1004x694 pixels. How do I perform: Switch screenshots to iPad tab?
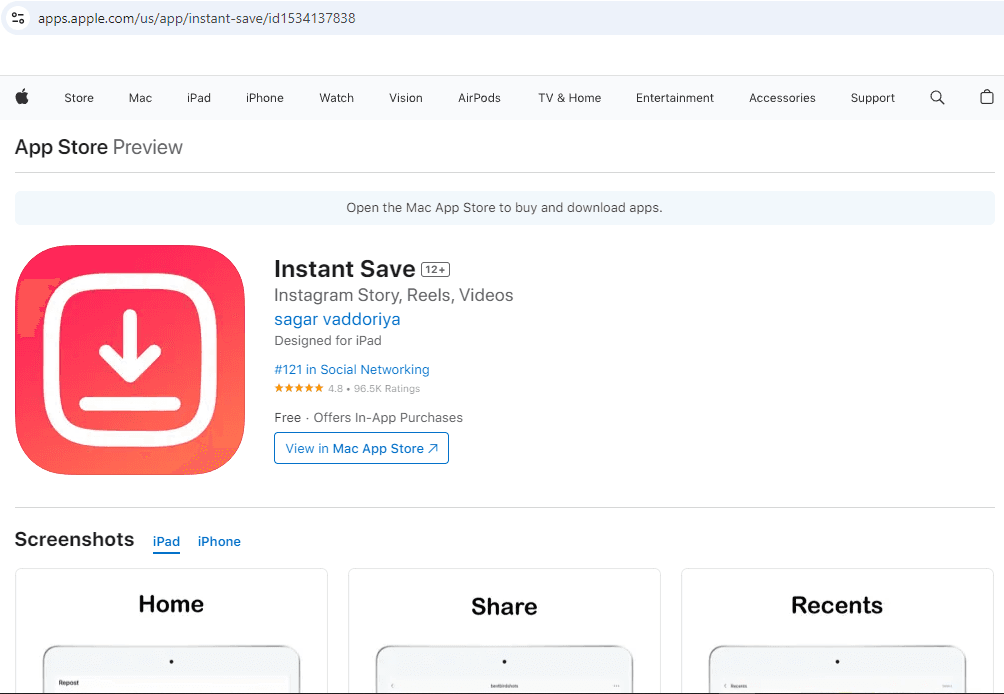[x=166, y=542]
